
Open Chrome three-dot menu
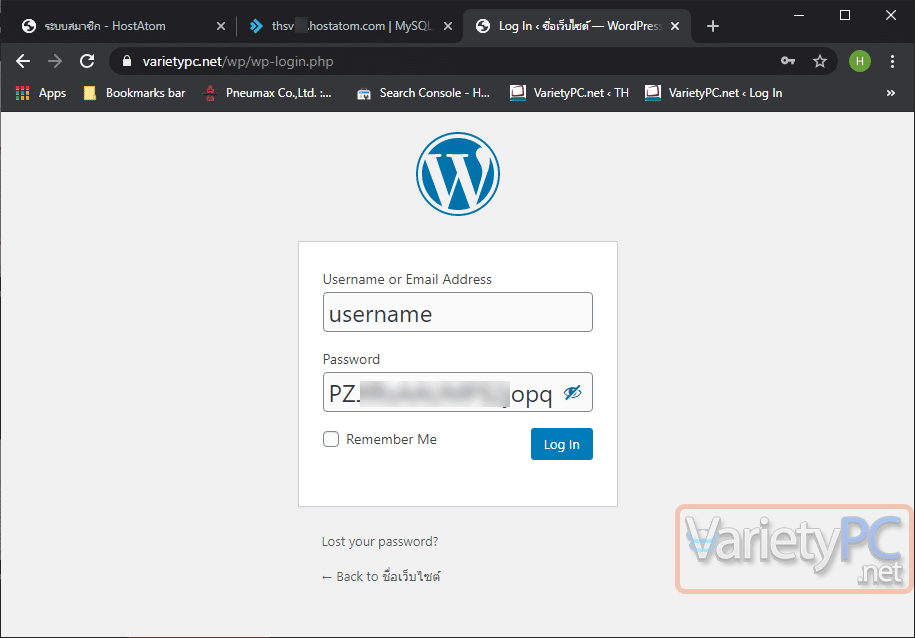(892, 61)
